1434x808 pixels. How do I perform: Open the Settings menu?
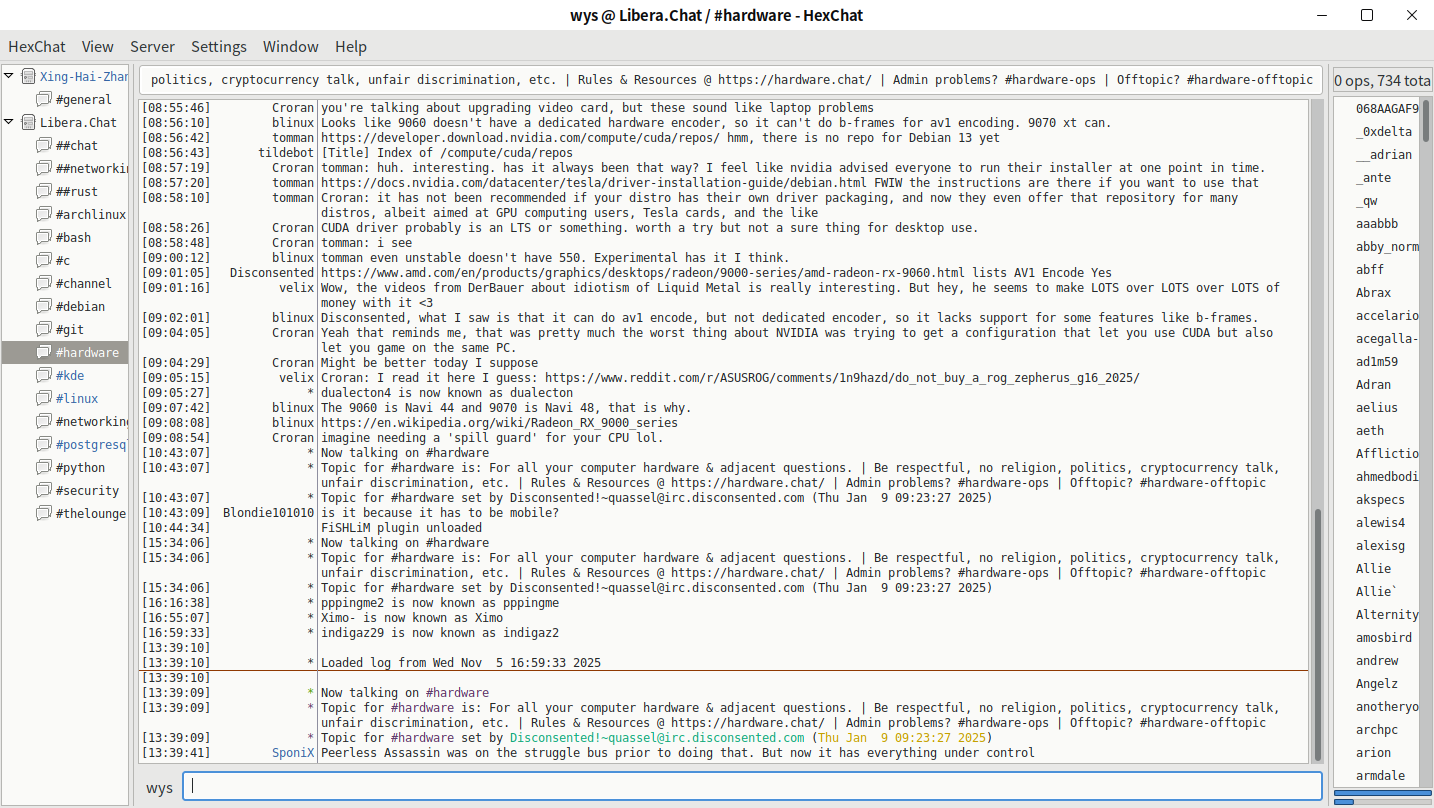coord(219,47)
